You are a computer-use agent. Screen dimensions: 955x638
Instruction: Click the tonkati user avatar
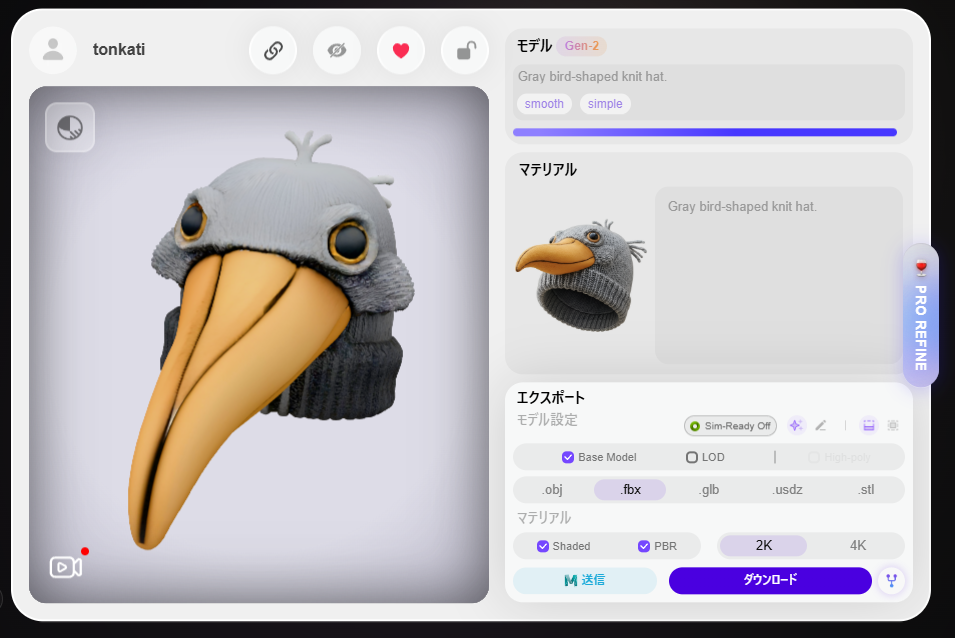click(53, 50)
